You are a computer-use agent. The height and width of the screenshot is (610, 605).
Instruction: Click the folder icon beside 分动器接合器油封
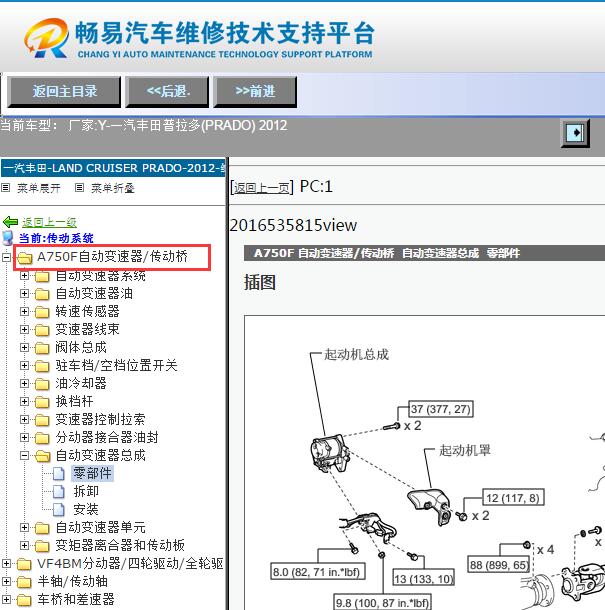coord(42,438)
